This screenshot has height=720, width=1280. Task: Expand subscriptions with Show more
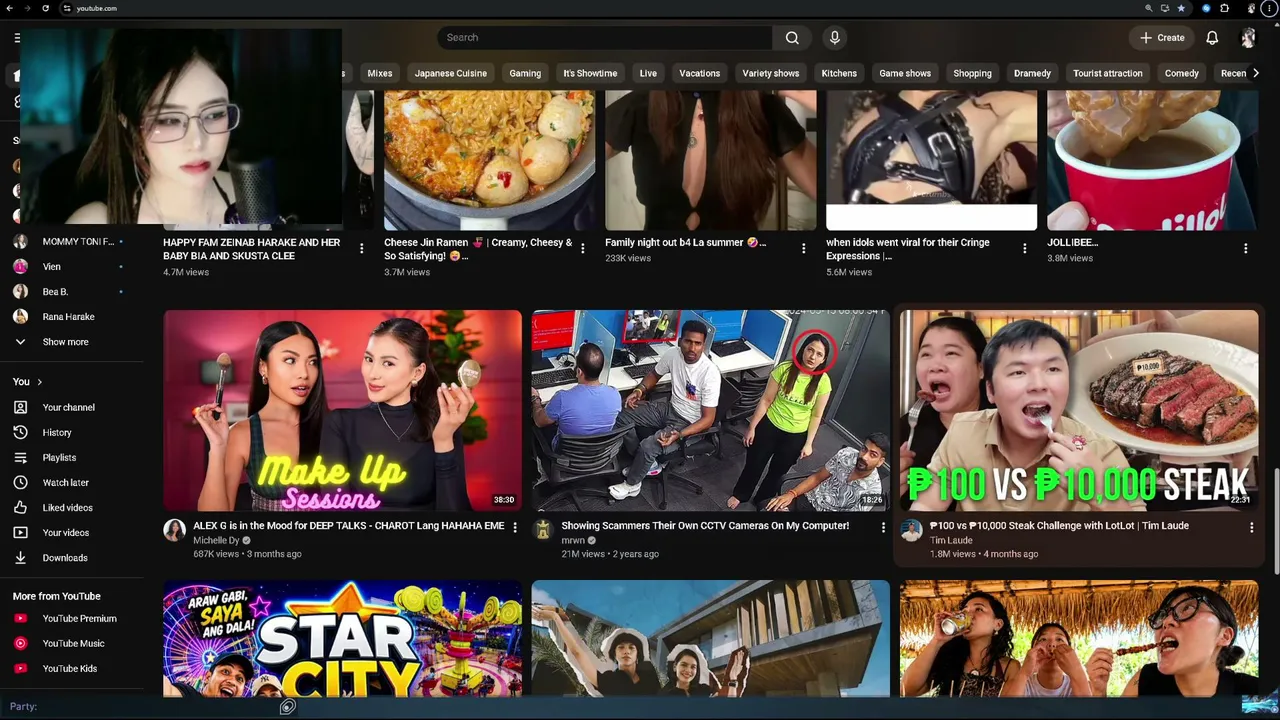[65, 342]
